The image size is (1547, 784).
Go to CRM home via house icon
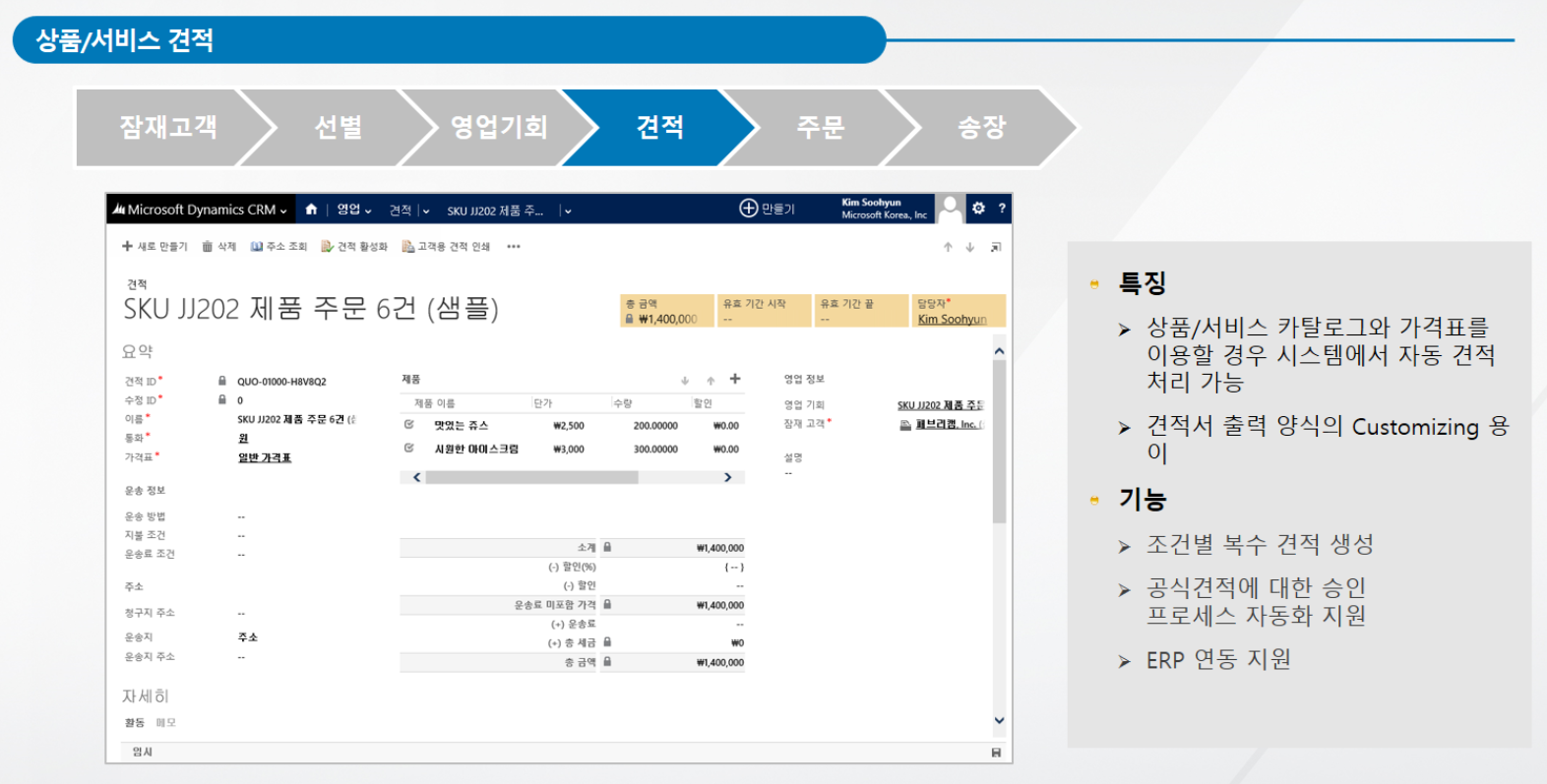click(x=311, y=209)
